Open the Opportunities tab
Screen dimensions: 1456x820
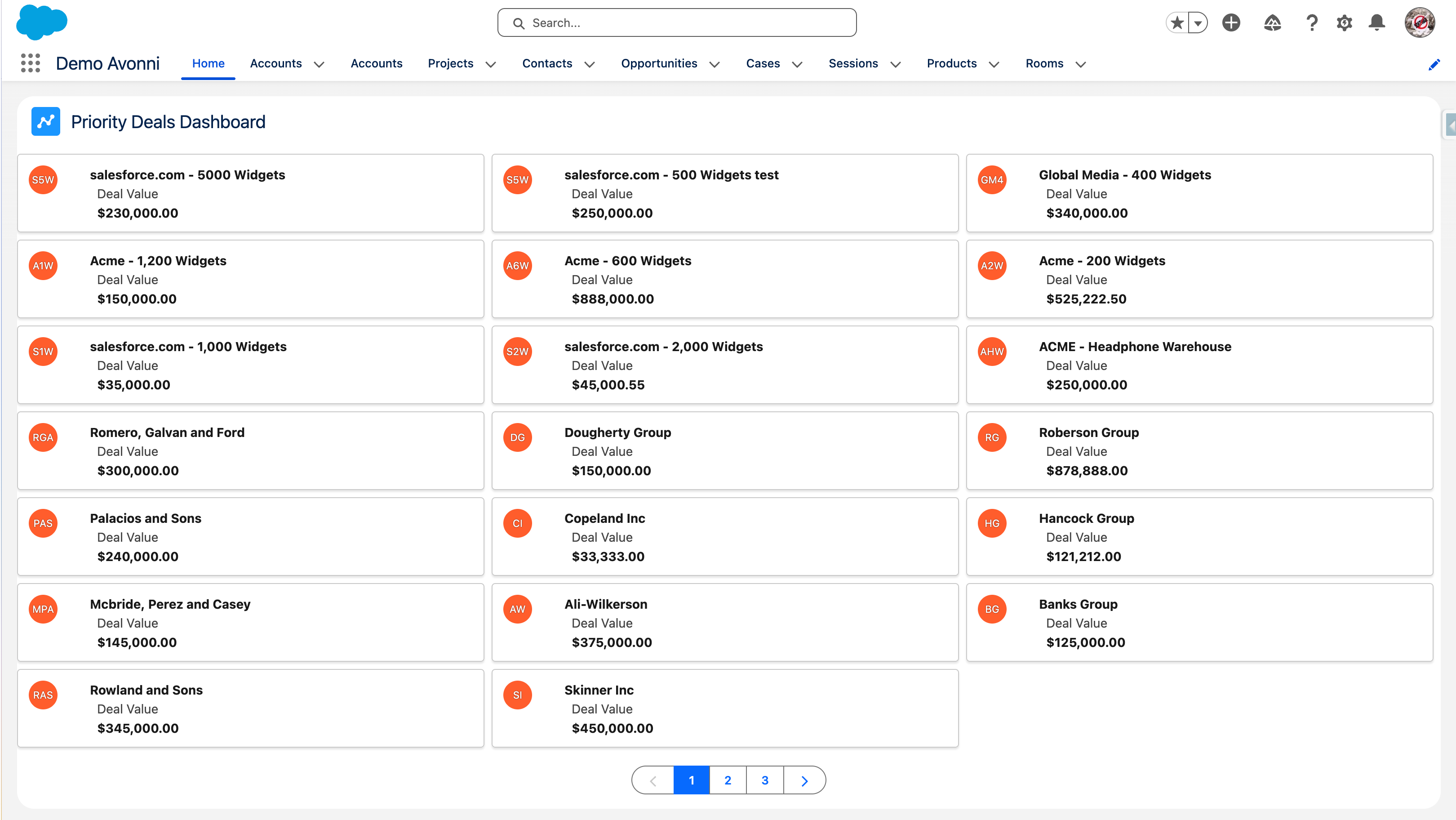659,63
